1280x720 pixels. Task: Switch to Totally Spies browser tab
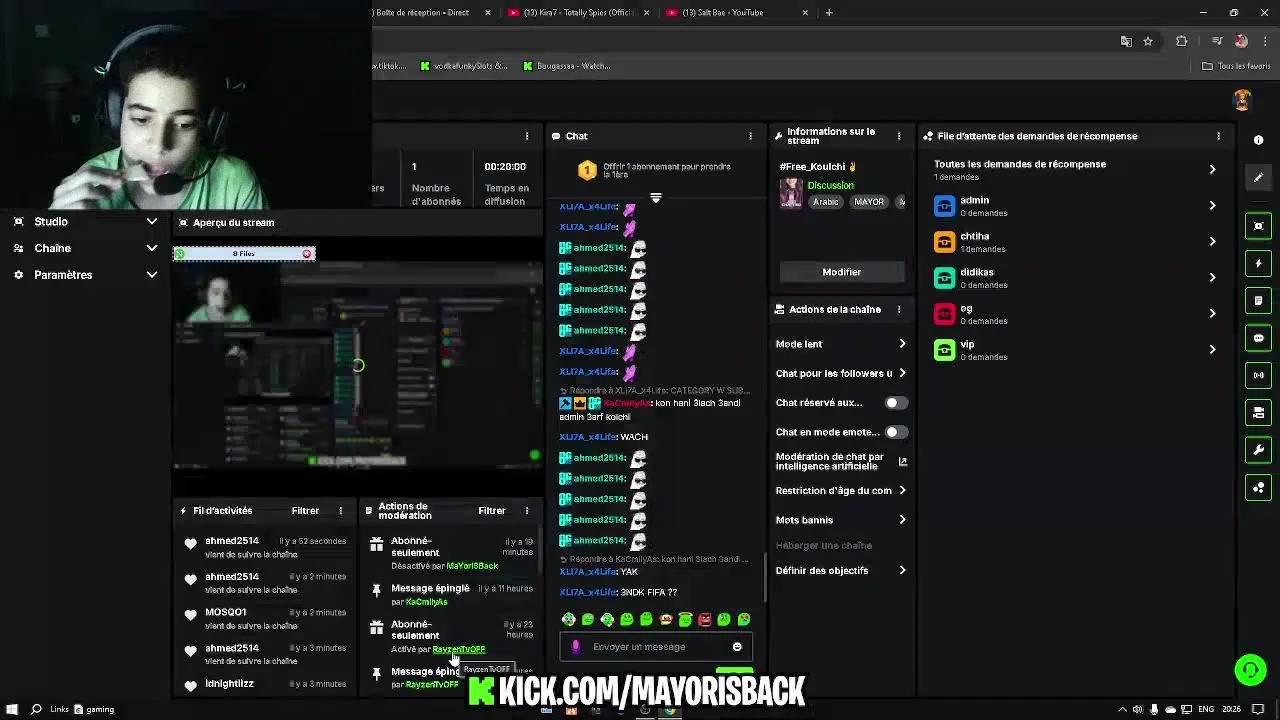[x=579, y=13]
